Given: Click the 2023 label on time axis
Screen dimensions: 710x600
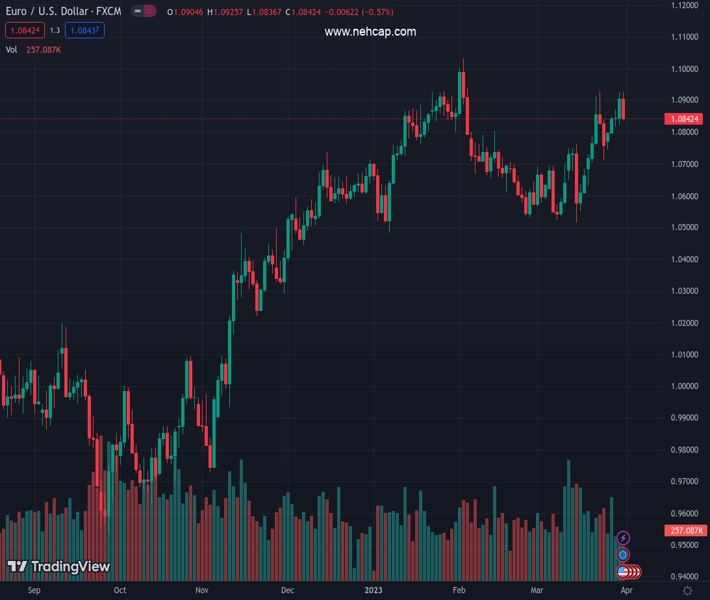Looking at the screenshot, I should (372, 591).
